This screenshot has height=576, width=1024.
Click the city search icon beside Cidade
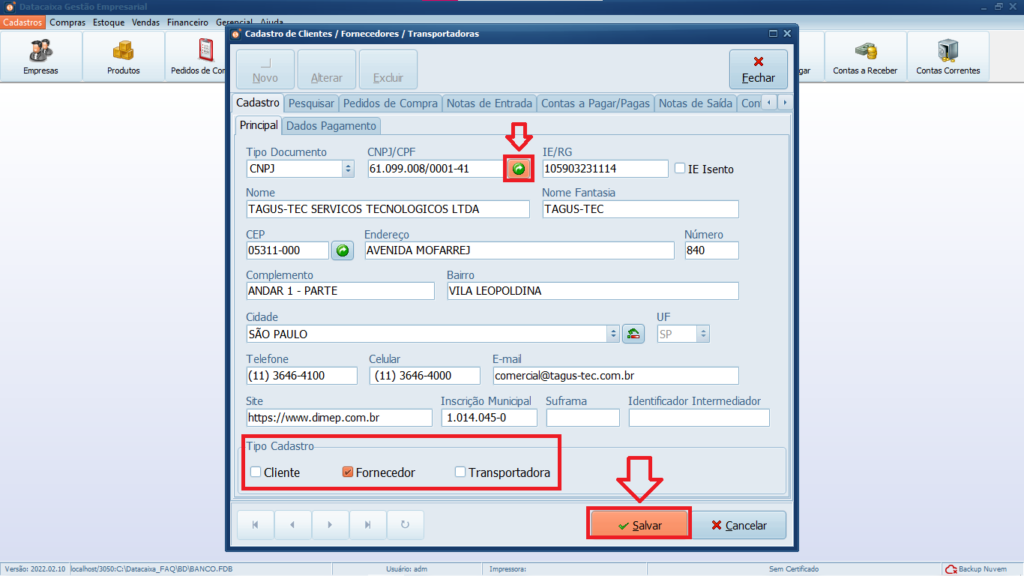tap(633, 334)
